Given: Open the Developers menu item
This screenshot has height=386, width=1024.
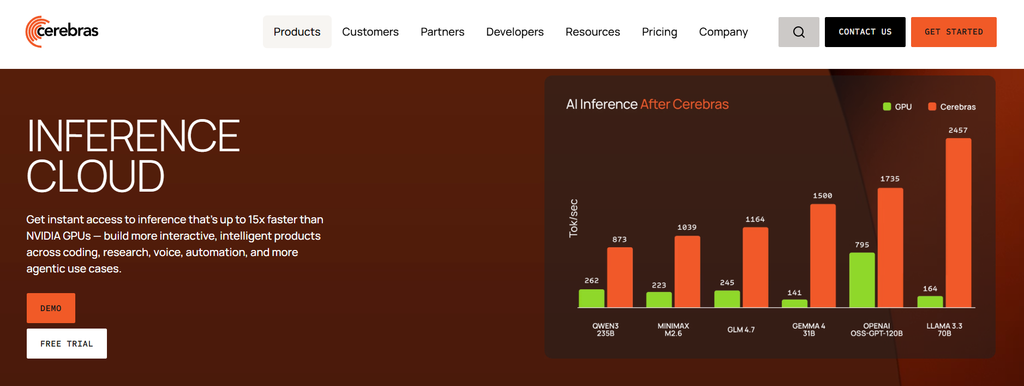Looking at the screenshot, I should click(x=515, y=32).
